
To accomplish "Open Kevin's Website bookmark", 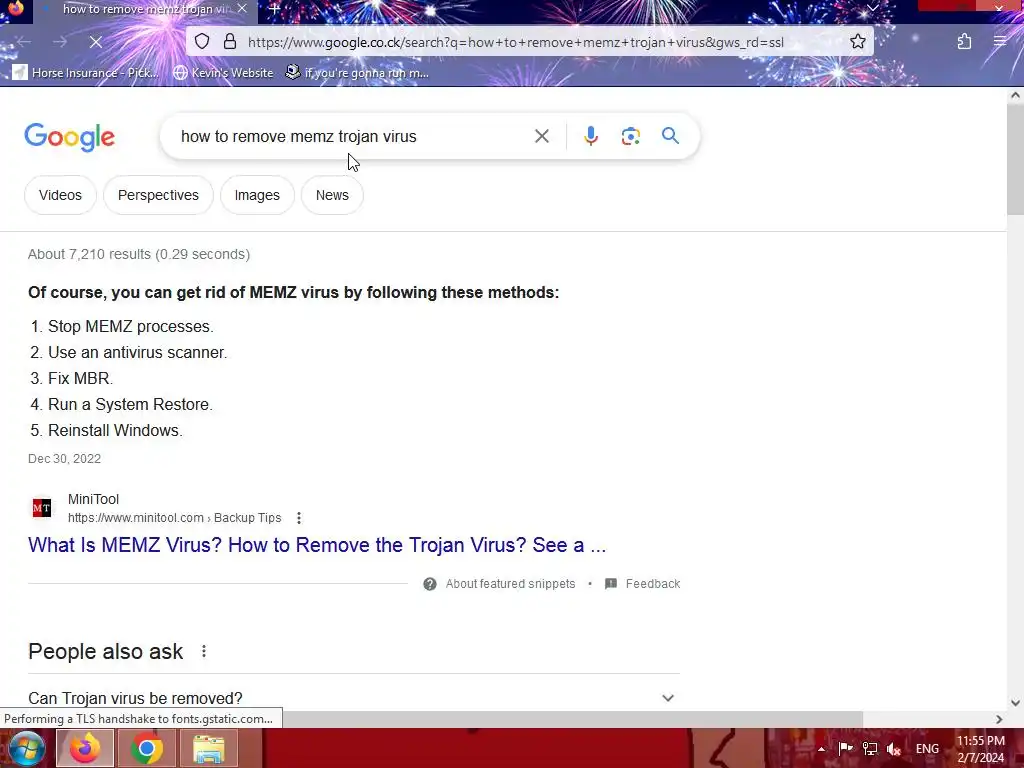I will tap(223, 72).
